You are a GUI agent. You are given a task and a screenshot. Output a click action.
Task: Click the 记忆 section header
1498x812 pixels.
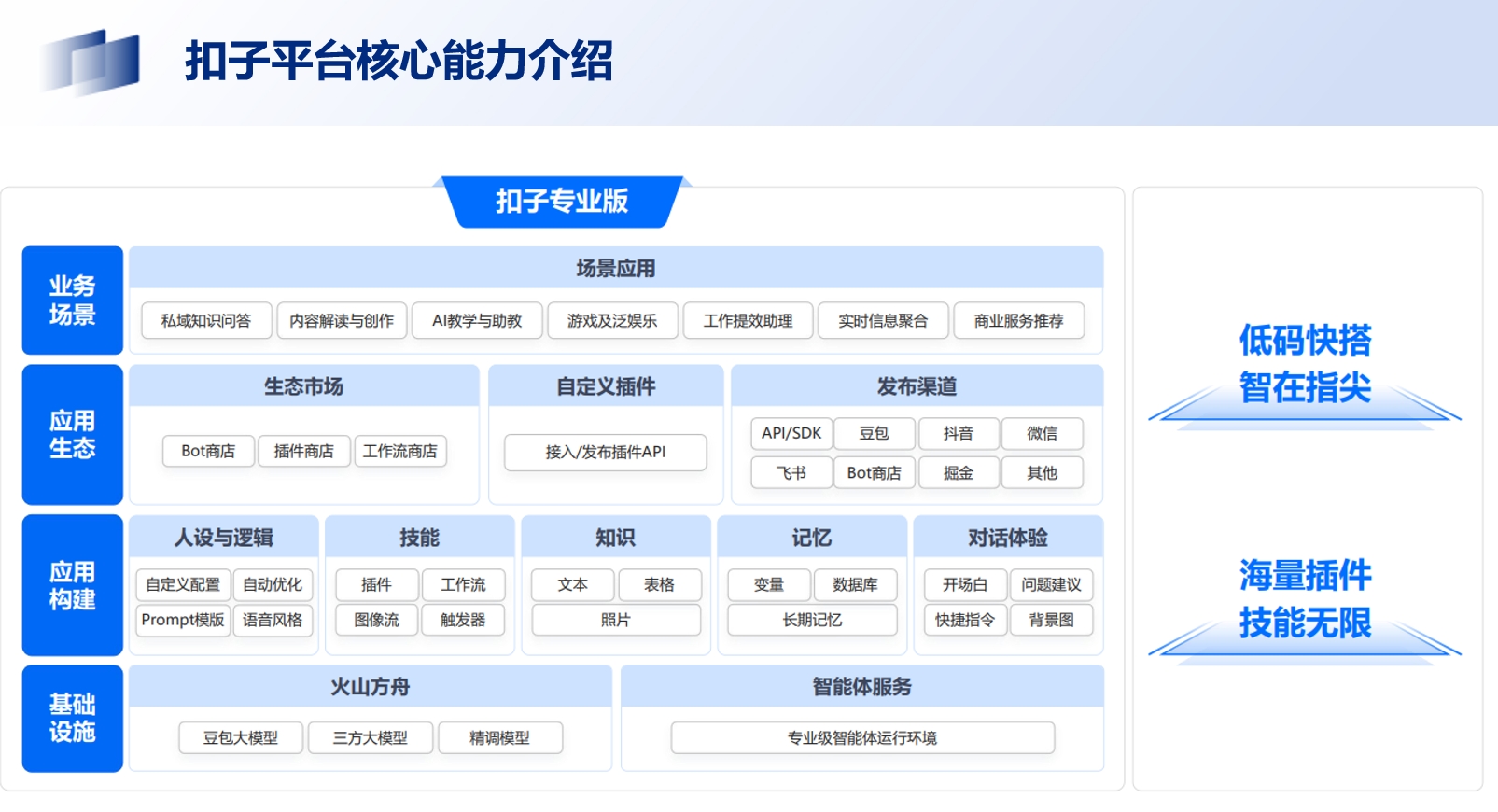(x=812, y=537)
